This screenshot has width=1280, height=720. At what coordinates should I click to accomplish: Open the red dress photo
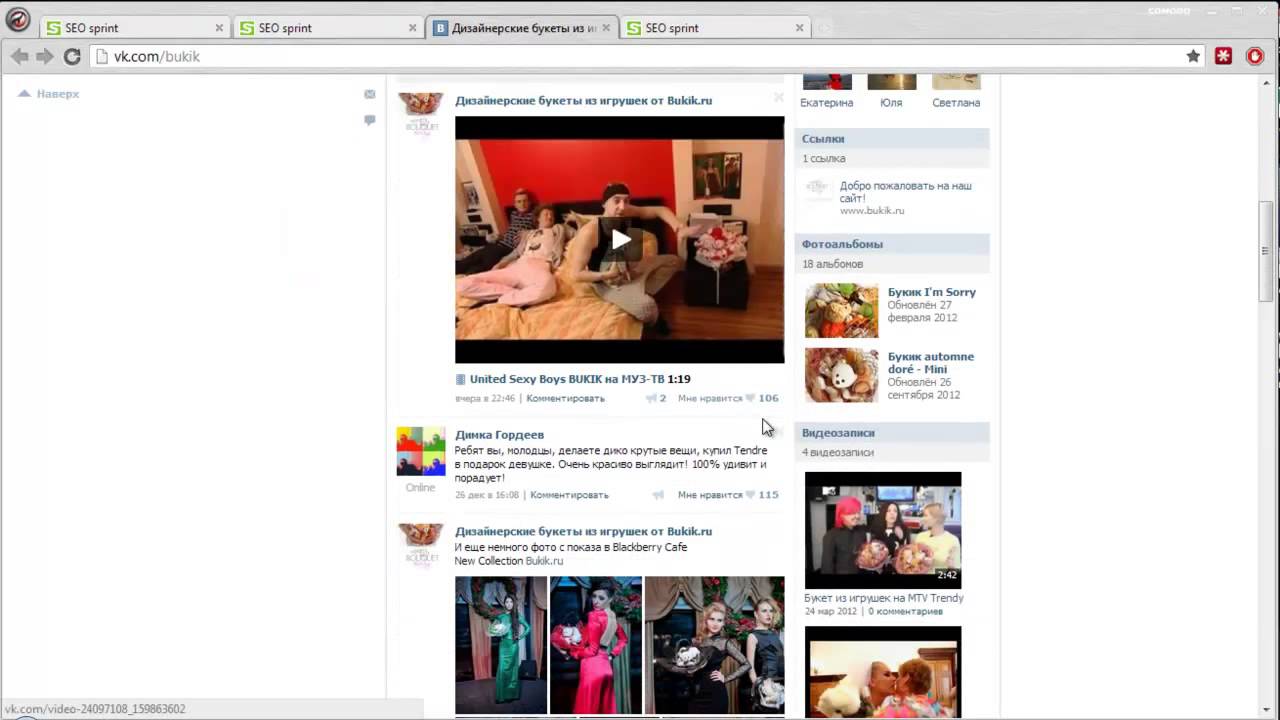click(x=596, y=645)
